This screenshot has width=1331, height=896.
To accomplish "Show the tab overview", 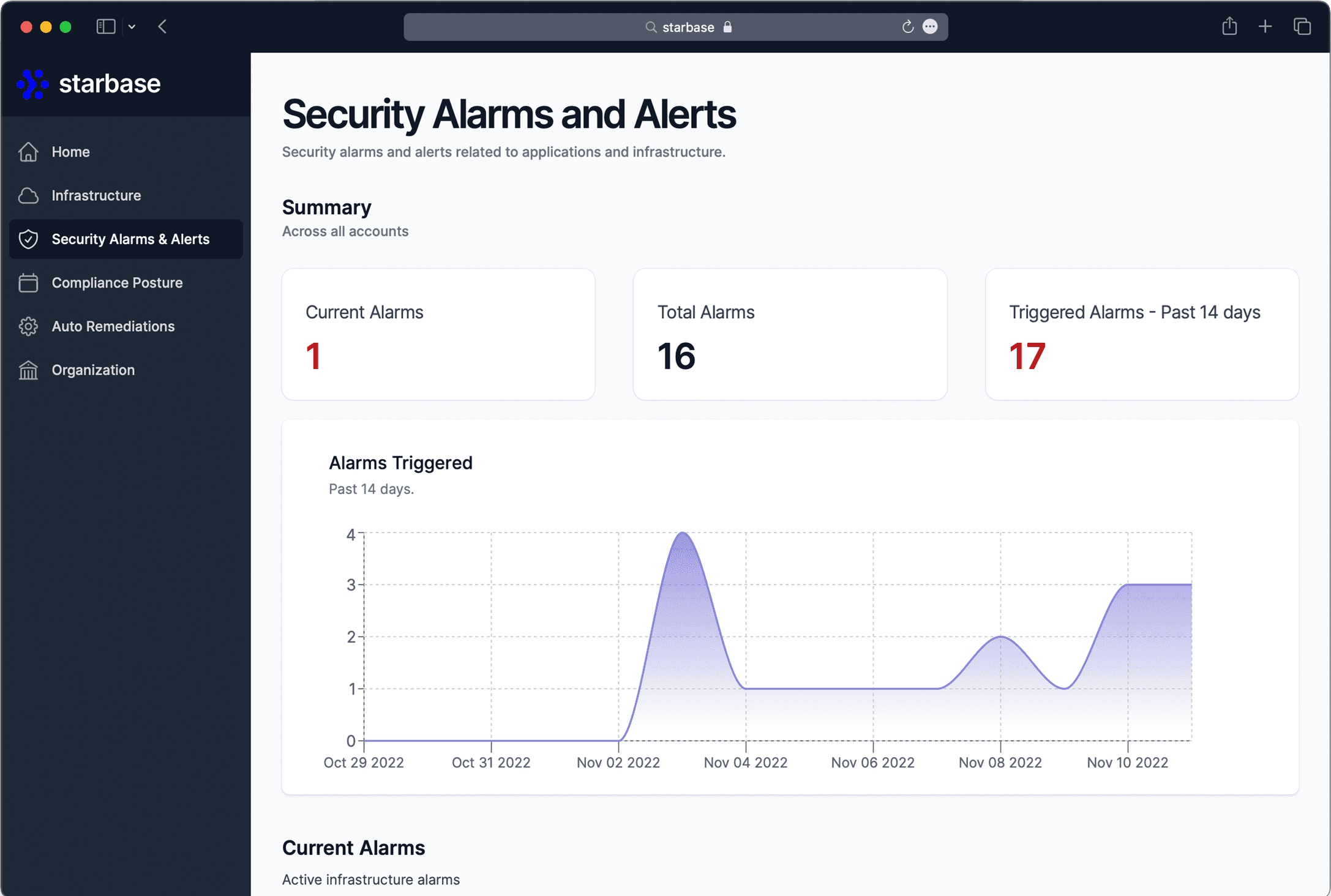I will coord(1302,27).
